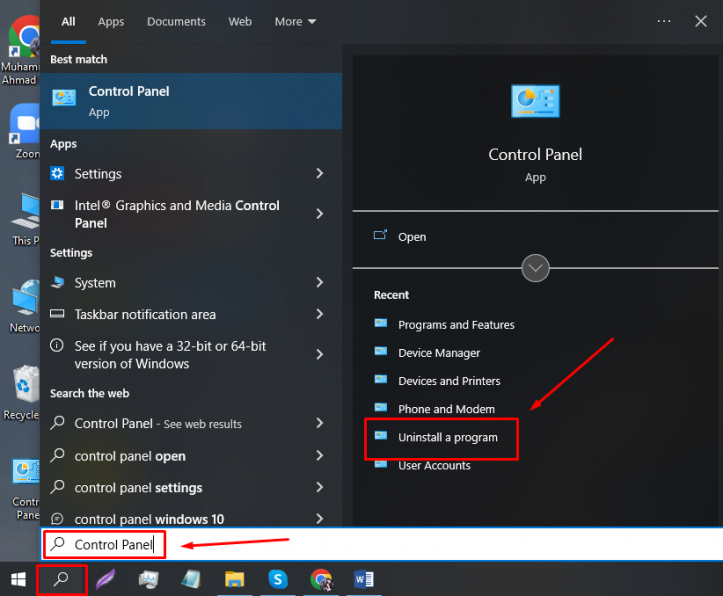Open Device Manager from Recent list
Screen dimensions: 723x596
(439, 353)
